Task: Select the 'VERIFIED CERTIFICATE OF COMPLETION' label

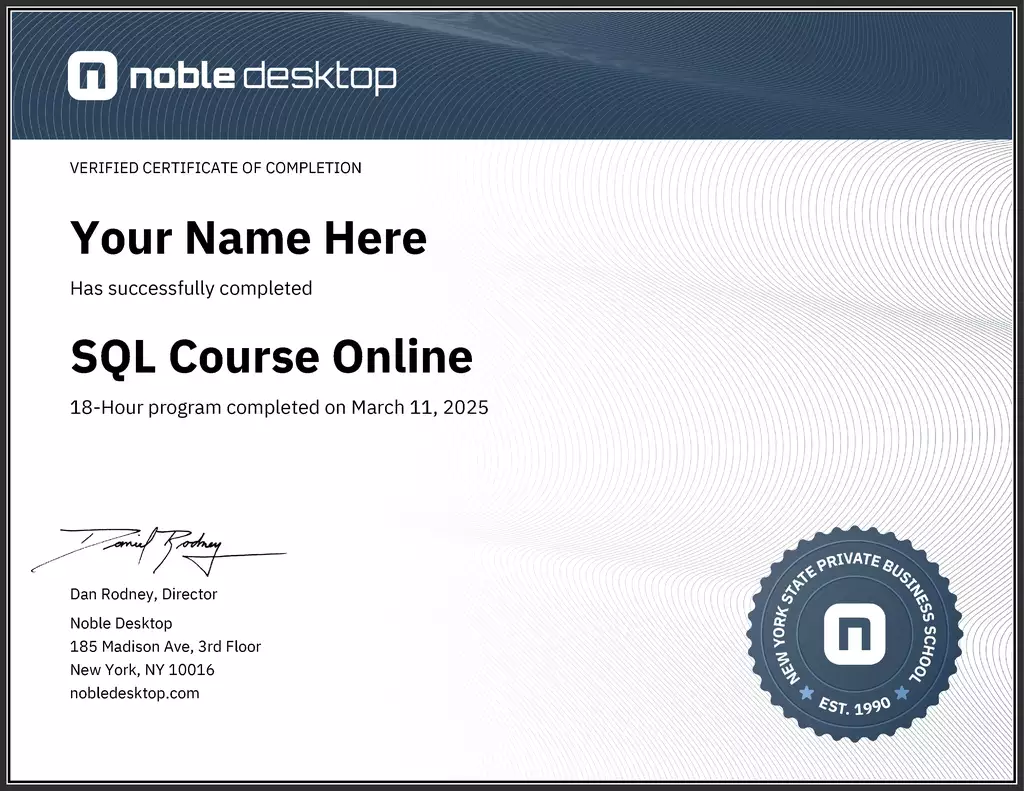Action: tap(215, 168)
